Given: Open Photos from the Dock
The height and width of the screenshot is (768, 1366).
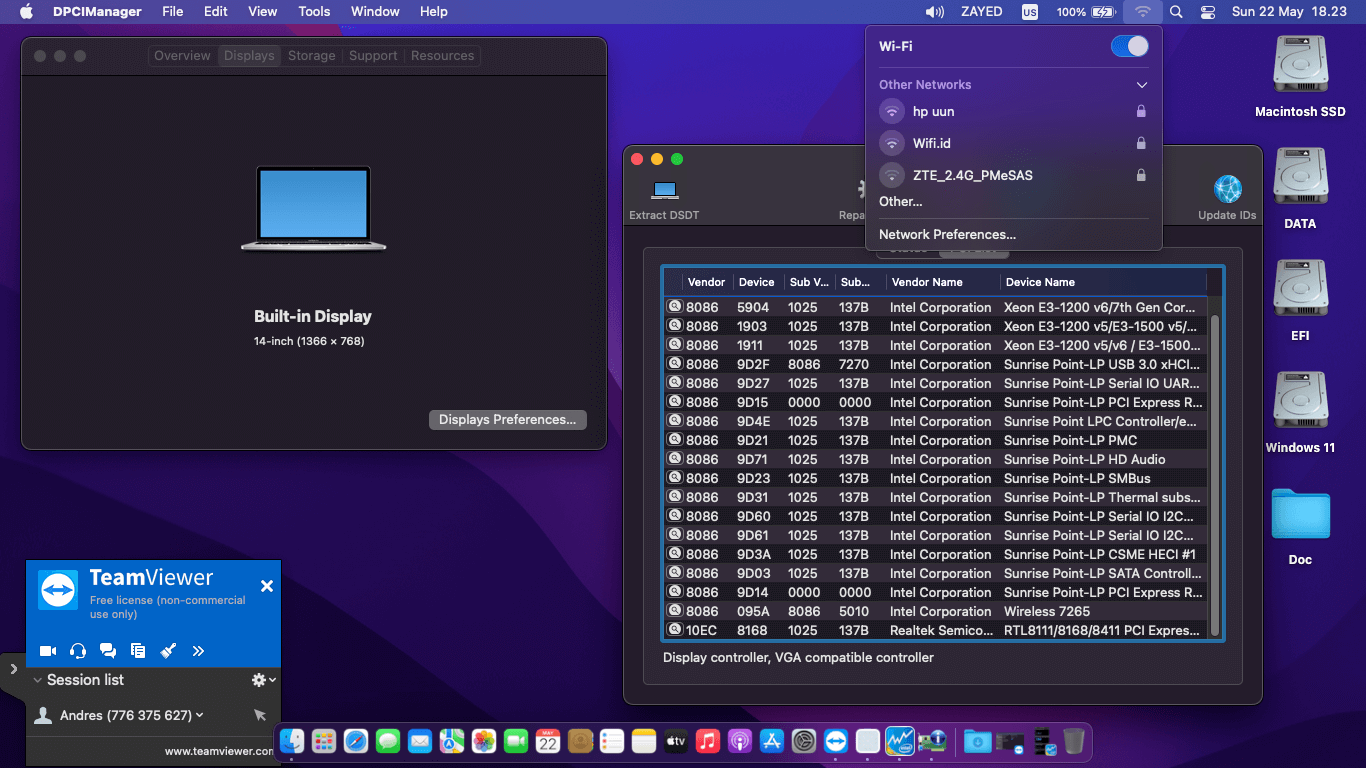Looking at the screenshot, I should coord(484,741).
